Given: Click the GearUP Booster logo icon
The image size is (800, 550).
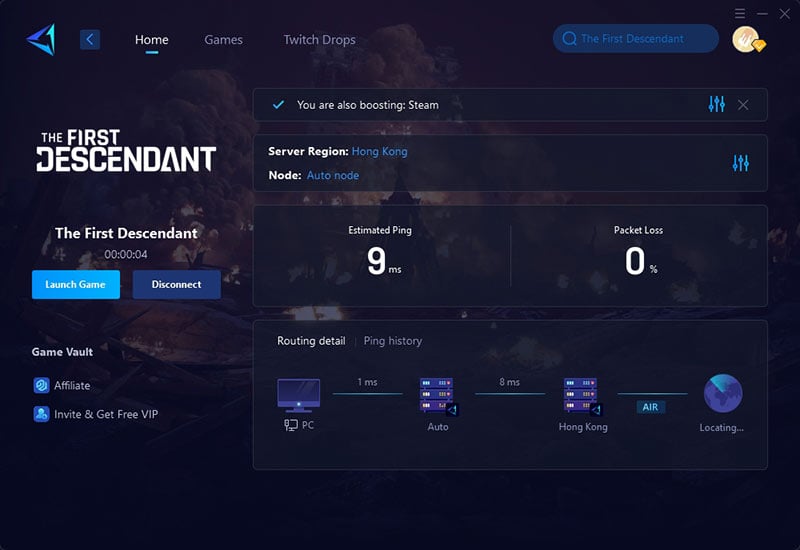Looking at the screenshot, I should [x=41, y=39].
